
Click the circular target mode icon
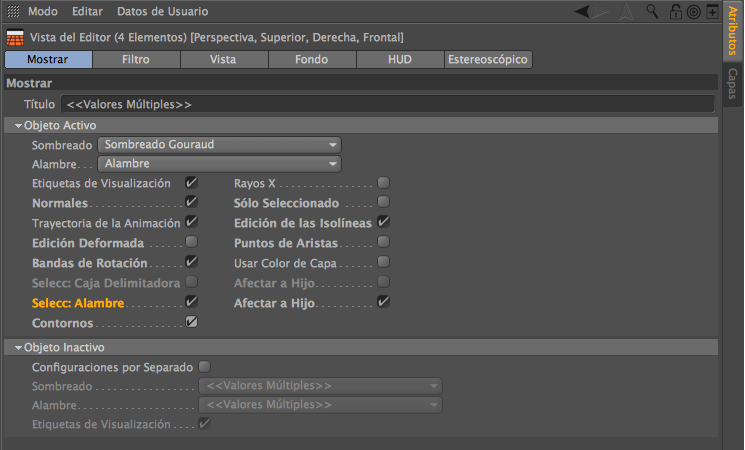tap(693, 12)
